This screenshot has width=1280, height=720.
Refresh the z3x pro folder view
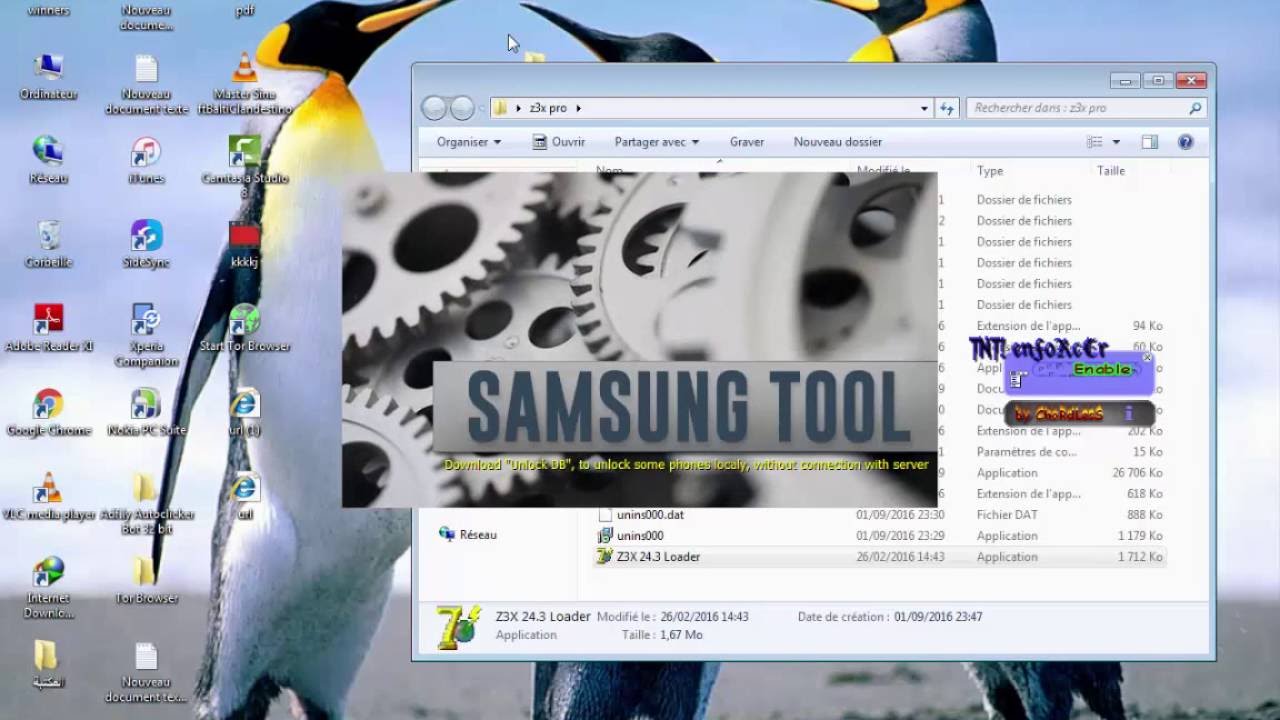click(x=947, y=108)
